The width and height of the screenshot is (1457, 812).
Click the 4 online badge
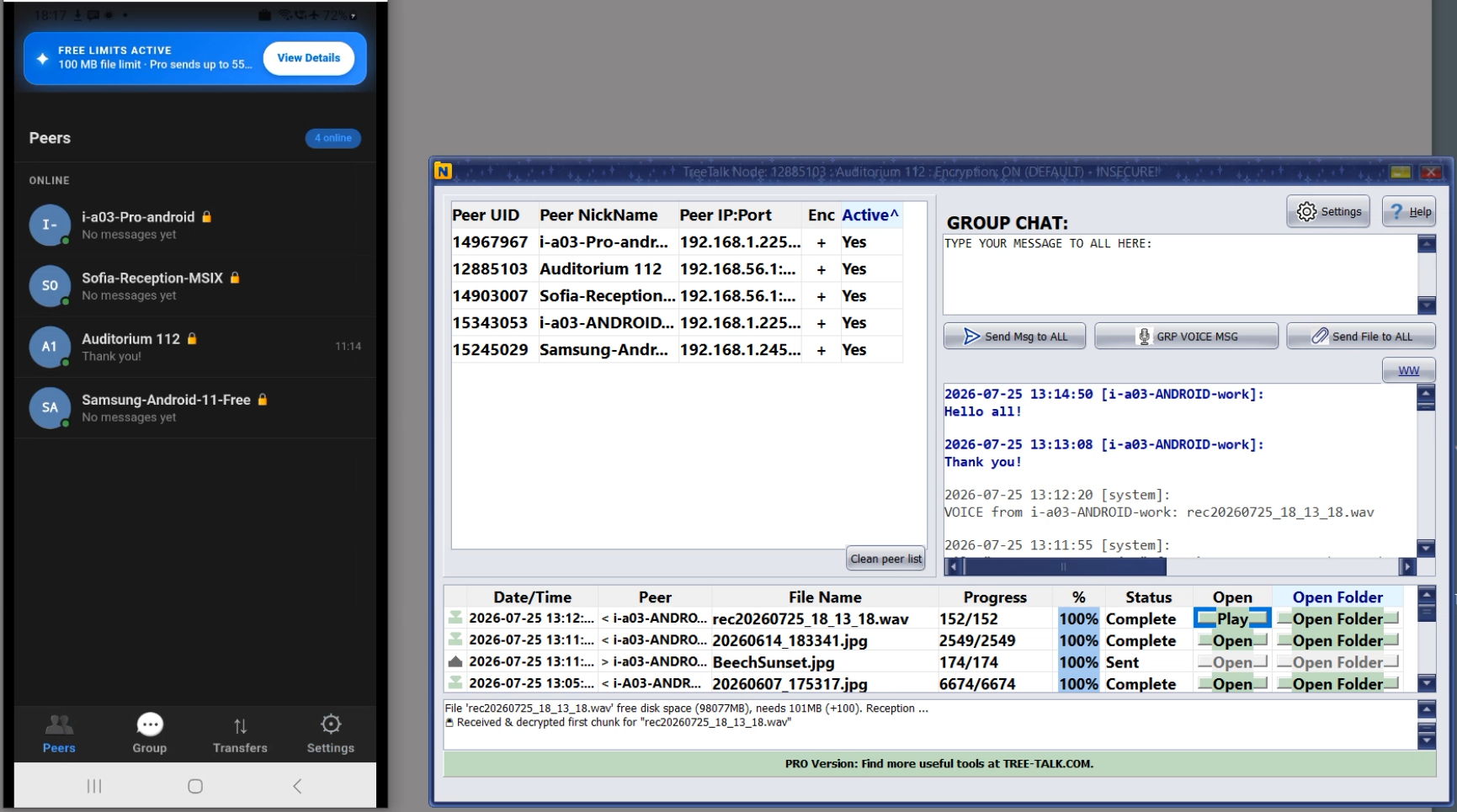[x=332, y=138]
